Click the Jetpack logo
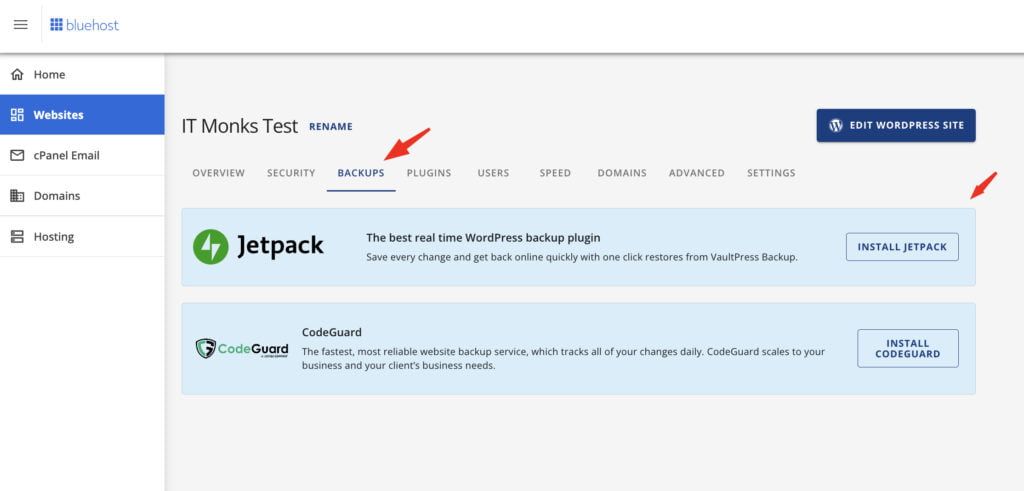Viewport: 1024px width, 491px height. pyautogui.click(x=258, y=246)
